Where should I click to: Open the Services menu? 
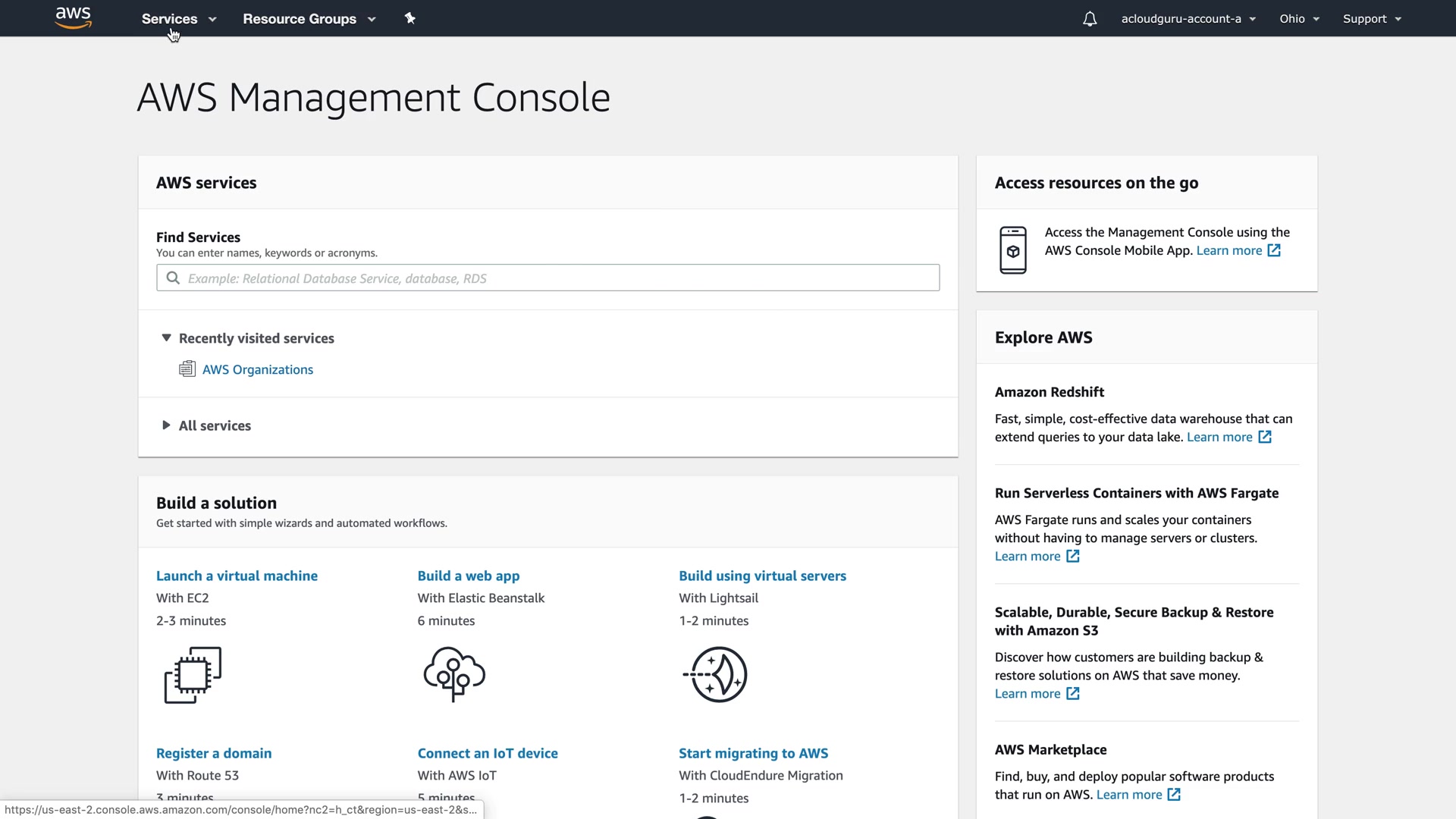179,19
